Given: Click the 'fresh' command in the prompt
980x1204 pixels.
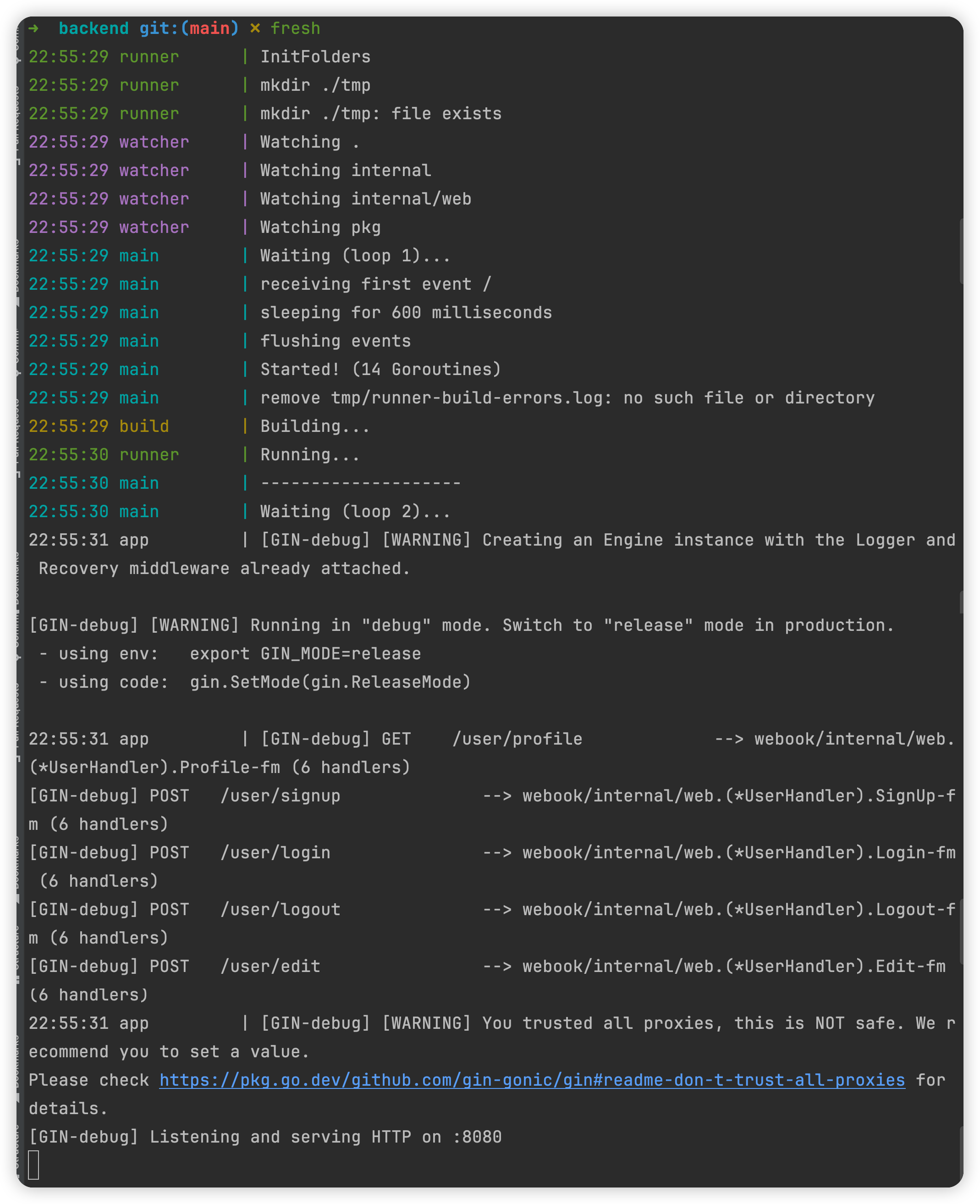Looking at the screenshot, I should tap(295, 28).
